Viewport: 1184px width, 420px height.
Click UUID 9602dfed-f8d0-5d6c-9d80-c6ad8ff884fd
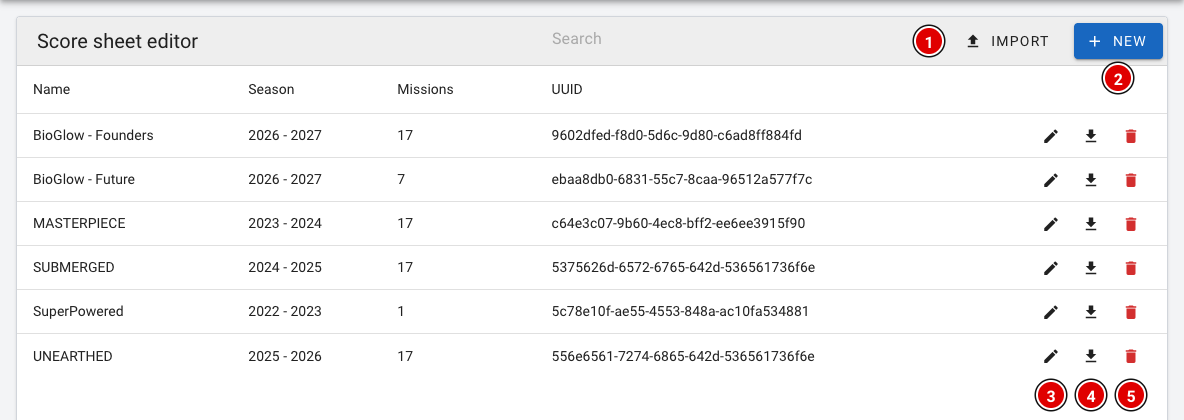[677, 136]
